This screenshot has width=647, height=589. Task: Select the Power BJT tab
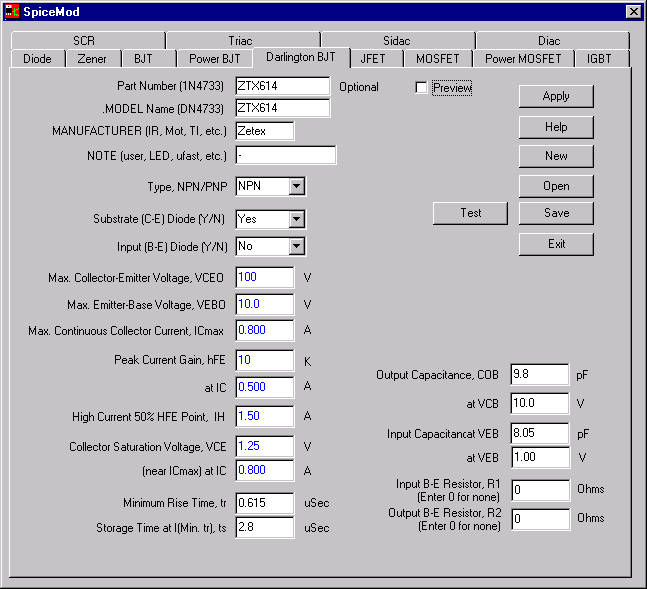point(215,59)
